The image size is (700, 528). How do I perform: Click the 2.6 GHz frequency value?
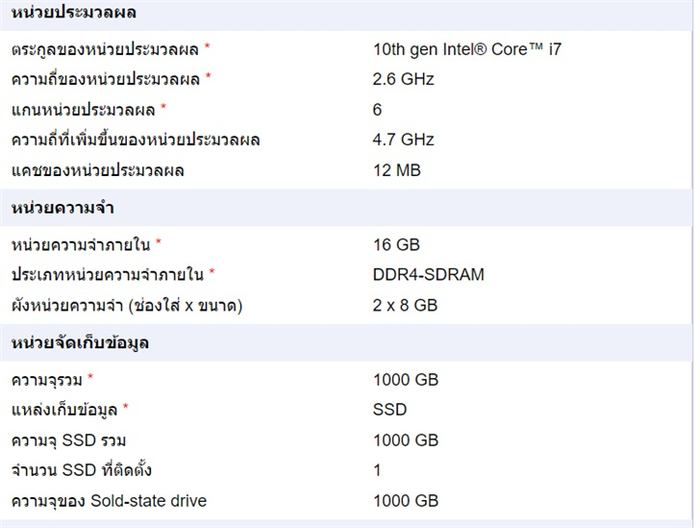pos(403,79)
